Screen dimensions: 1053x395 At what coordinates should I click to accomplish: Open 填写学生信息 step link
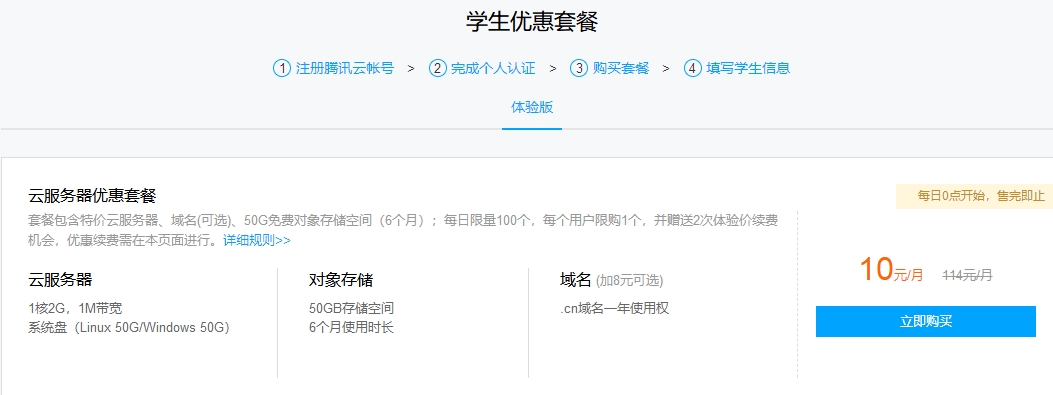748,68
